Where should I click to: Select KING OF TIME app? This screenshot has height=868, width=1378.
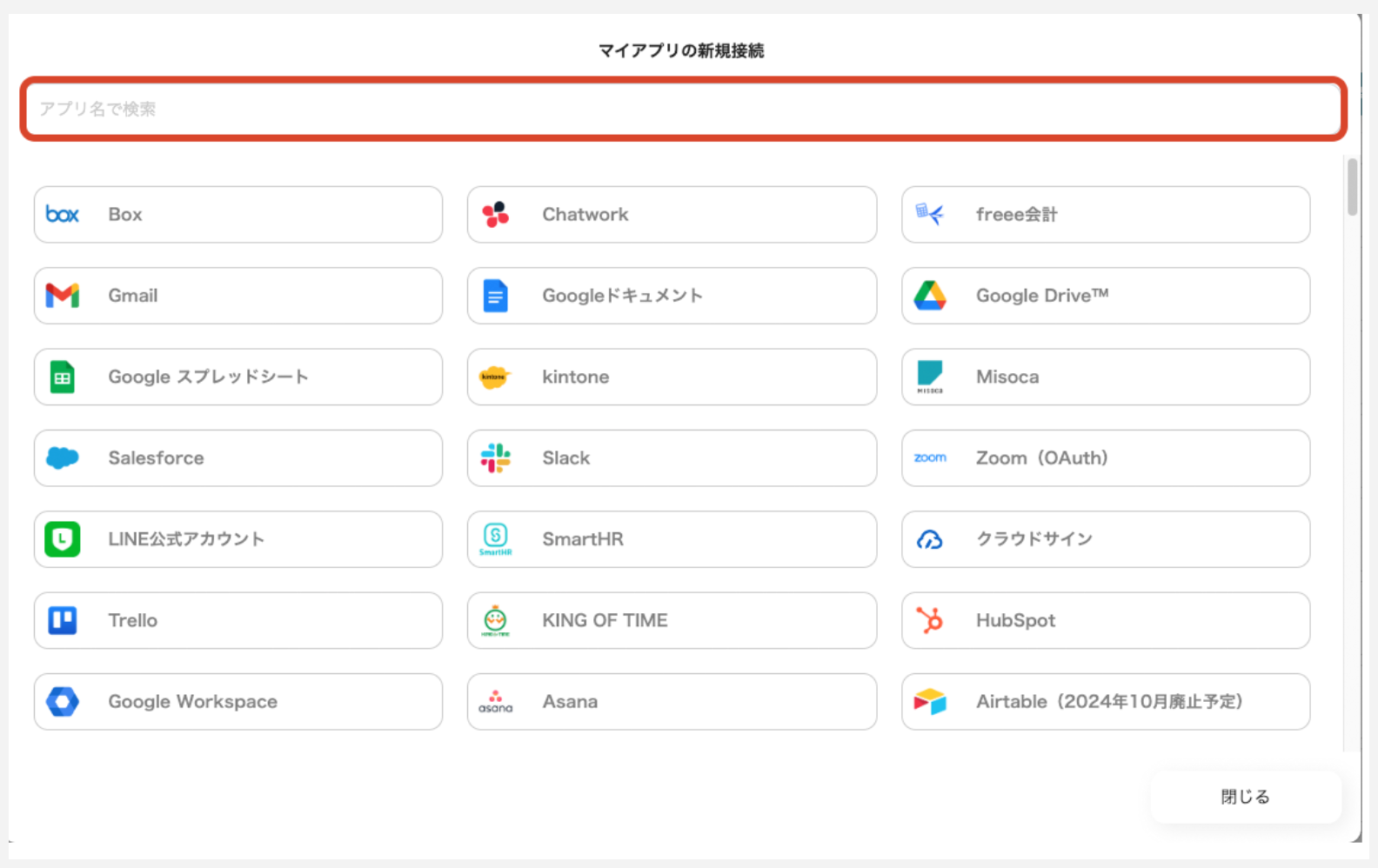pos(671,620)
